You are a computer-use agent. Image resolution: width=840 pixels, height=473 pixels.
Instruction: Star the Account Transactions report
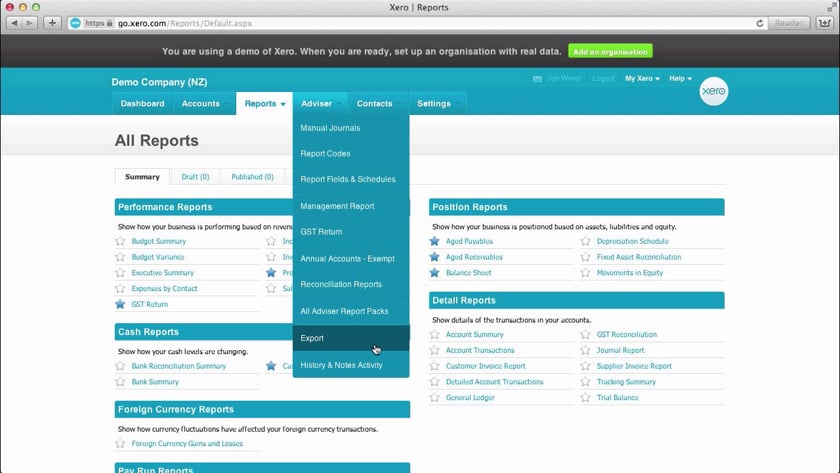coord(434,350)
